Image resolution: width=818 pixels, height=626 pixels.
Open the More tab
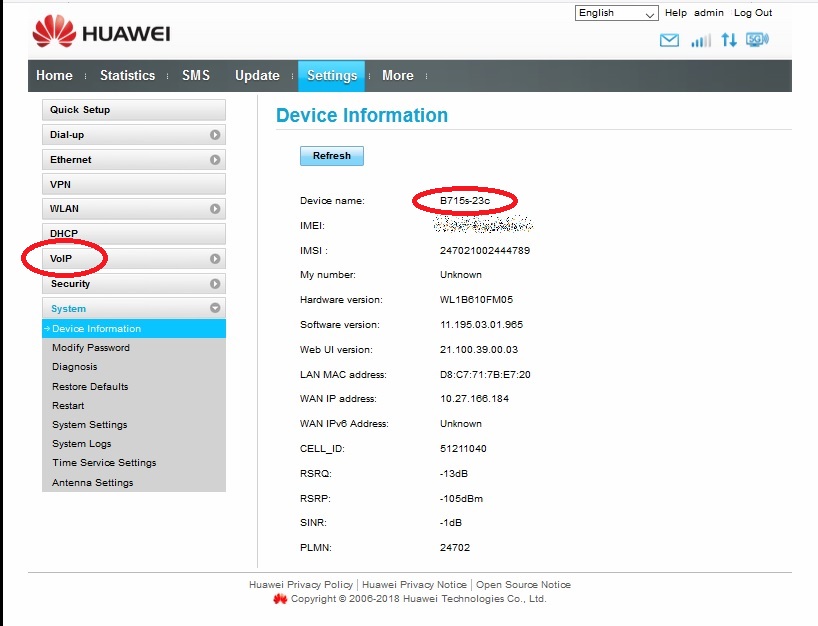tap(398, 76)
